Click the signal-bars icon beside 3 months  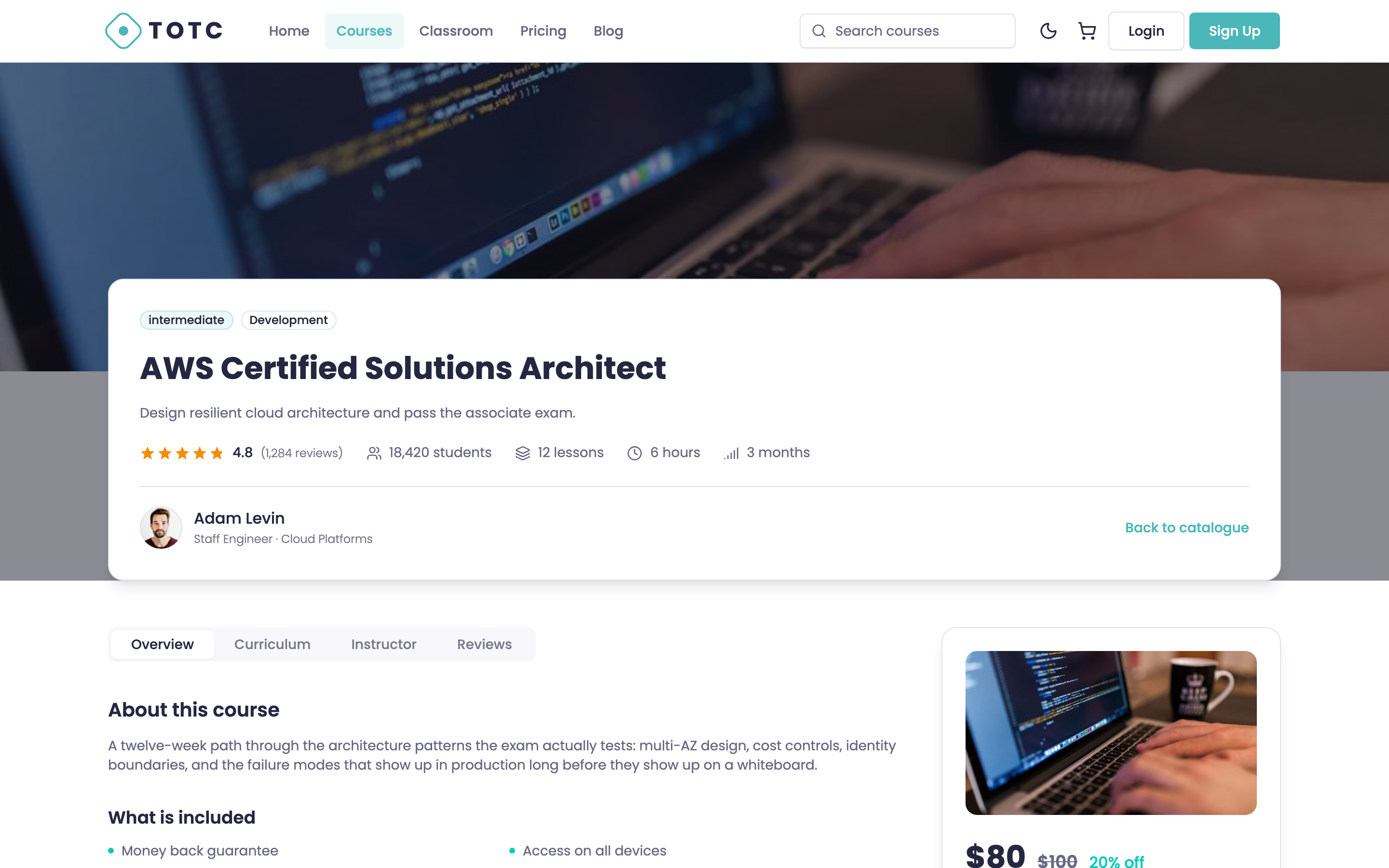click(732, 453)
